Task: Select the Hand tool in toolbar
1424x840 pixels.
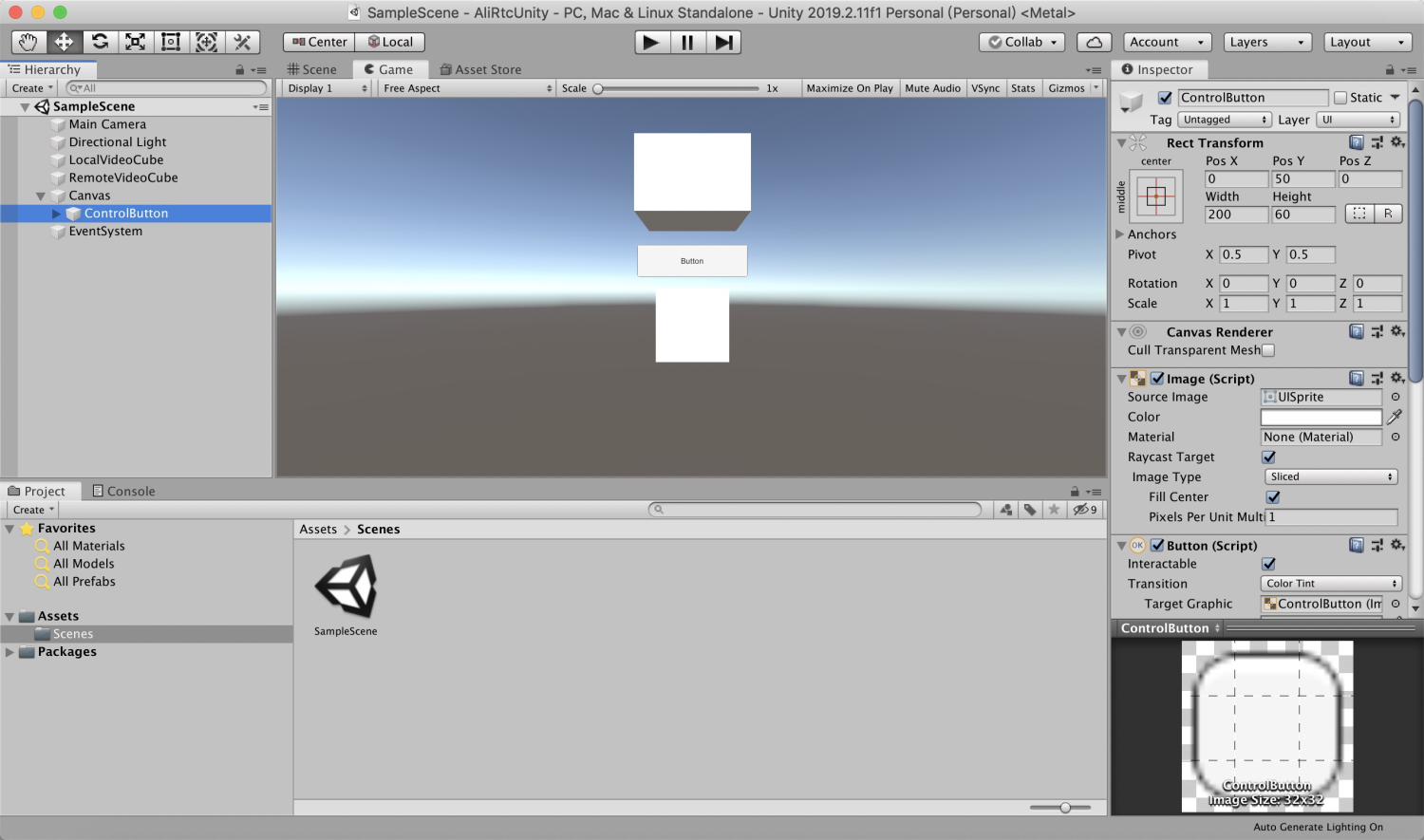Action: click(28, 42)
